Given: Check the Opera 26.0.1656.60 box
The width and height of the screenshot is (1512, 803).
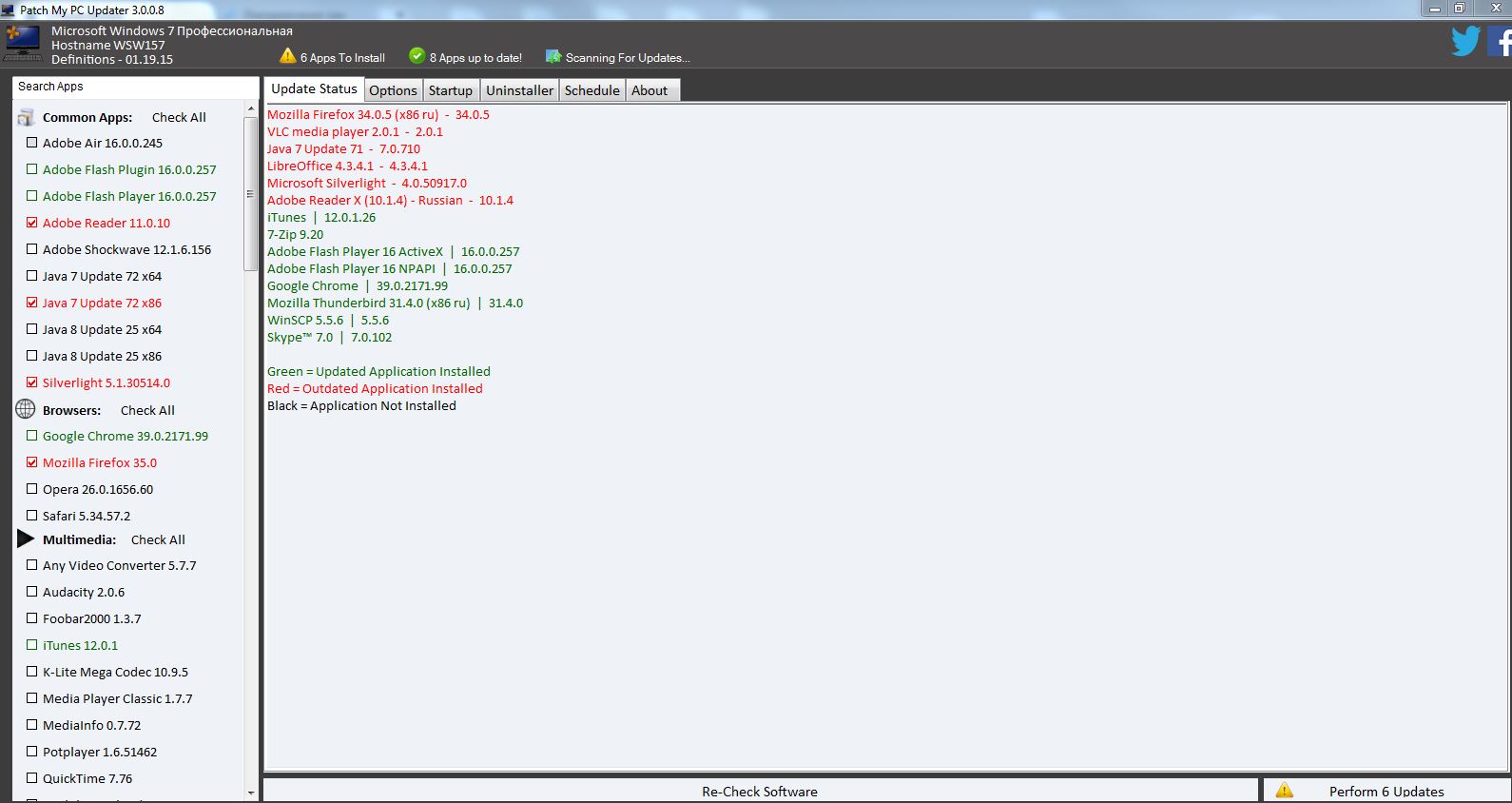Looking at the screenshot, I should (32, 489).
